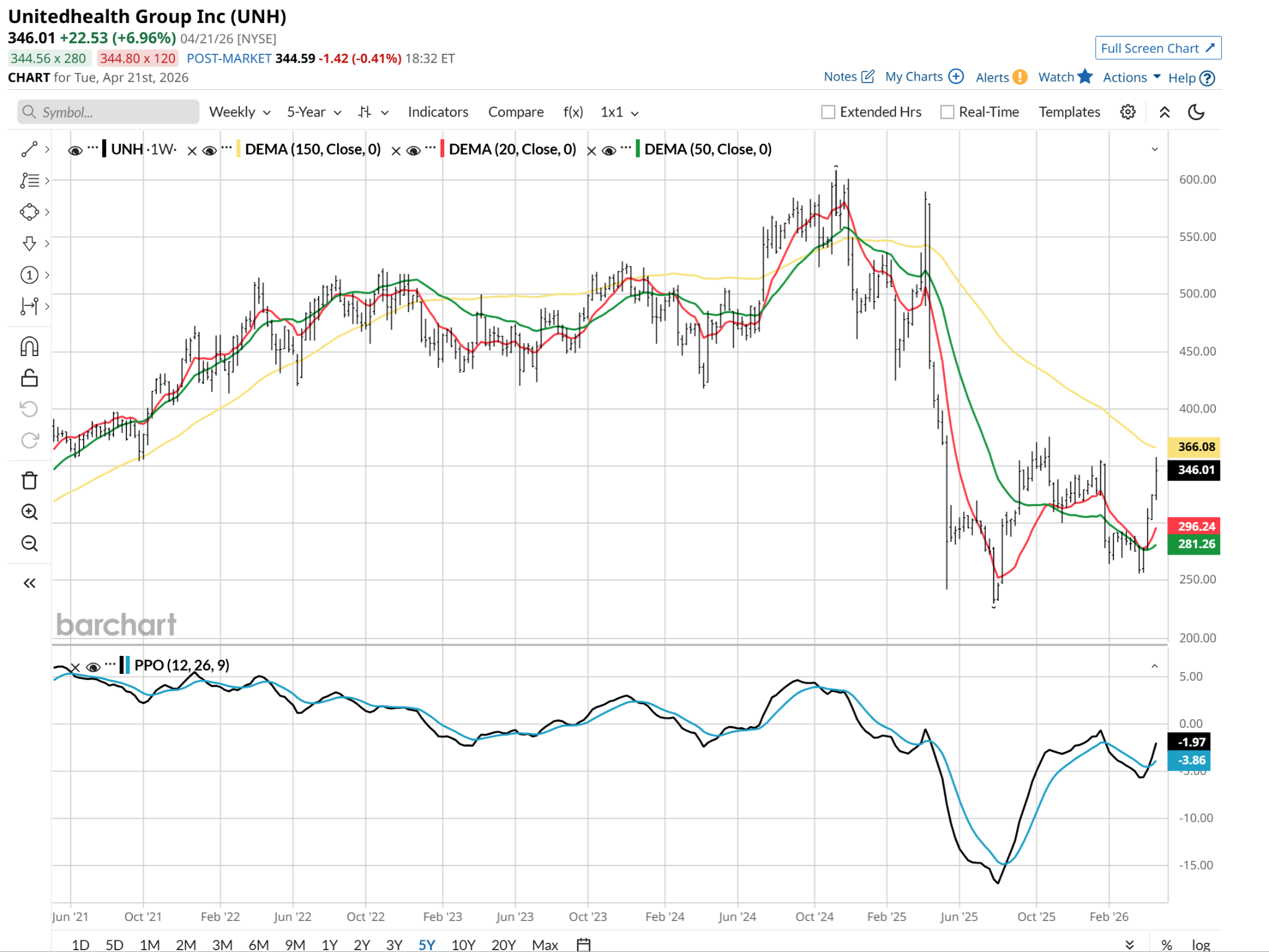Toggle visibility of DEMA 150 indicator
This screenshot has width=1269, height=952.
tap(210, 150)
